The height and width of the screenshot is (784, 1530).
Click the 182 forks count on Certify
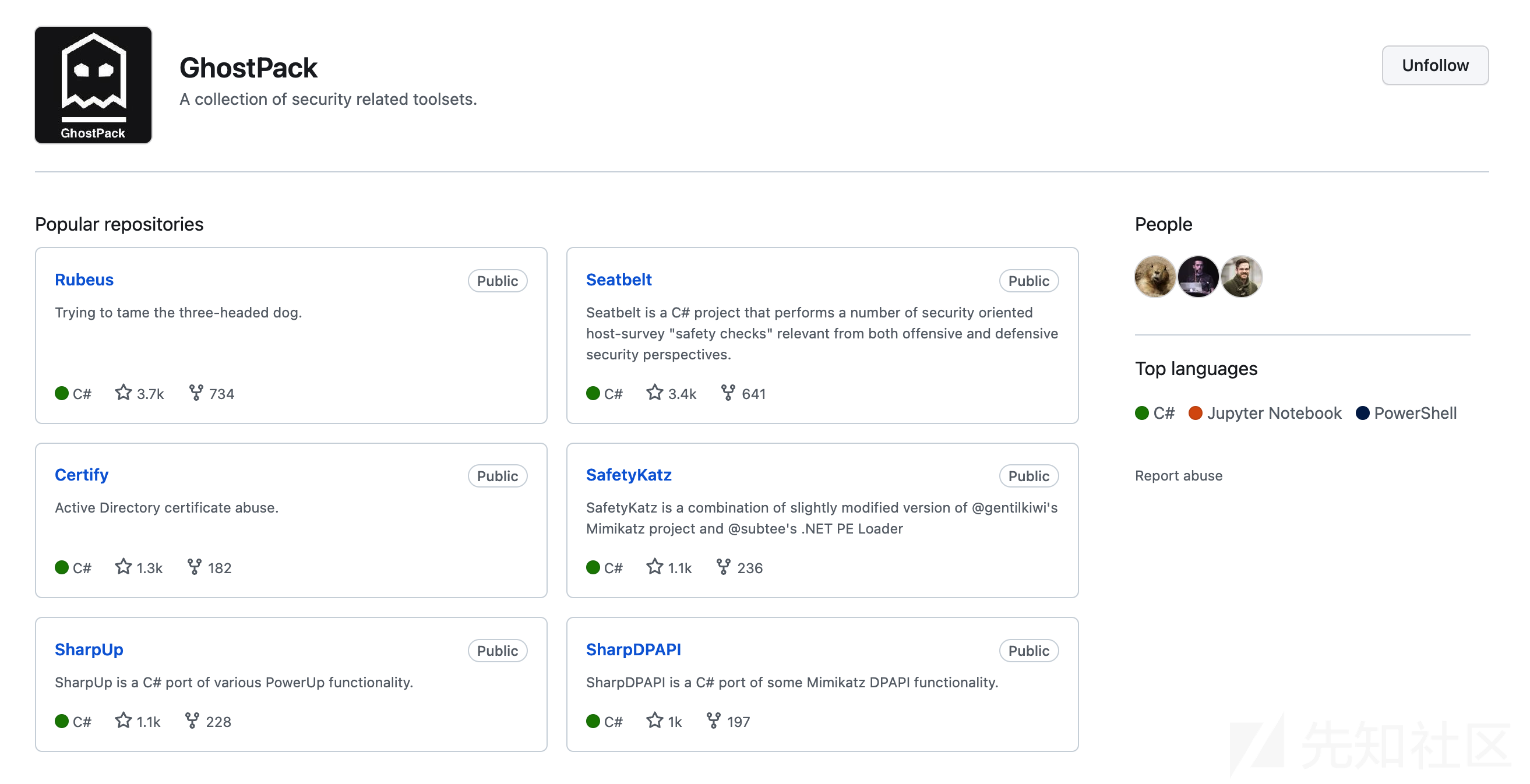tap(219, 568)
